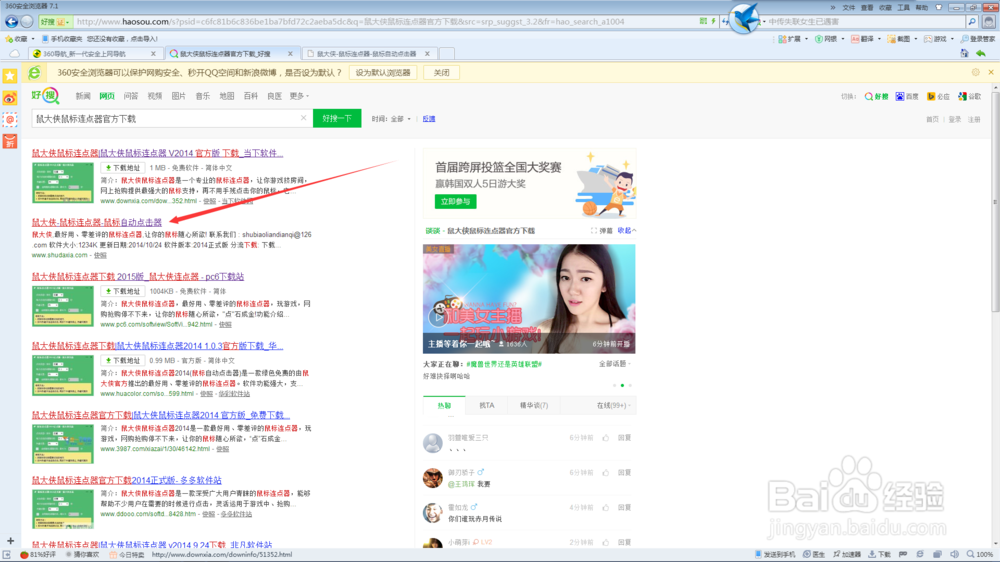Click the greyed forward navigation arrow
Viewport: 1000px width, 562px height.
(x=27, y=21)
